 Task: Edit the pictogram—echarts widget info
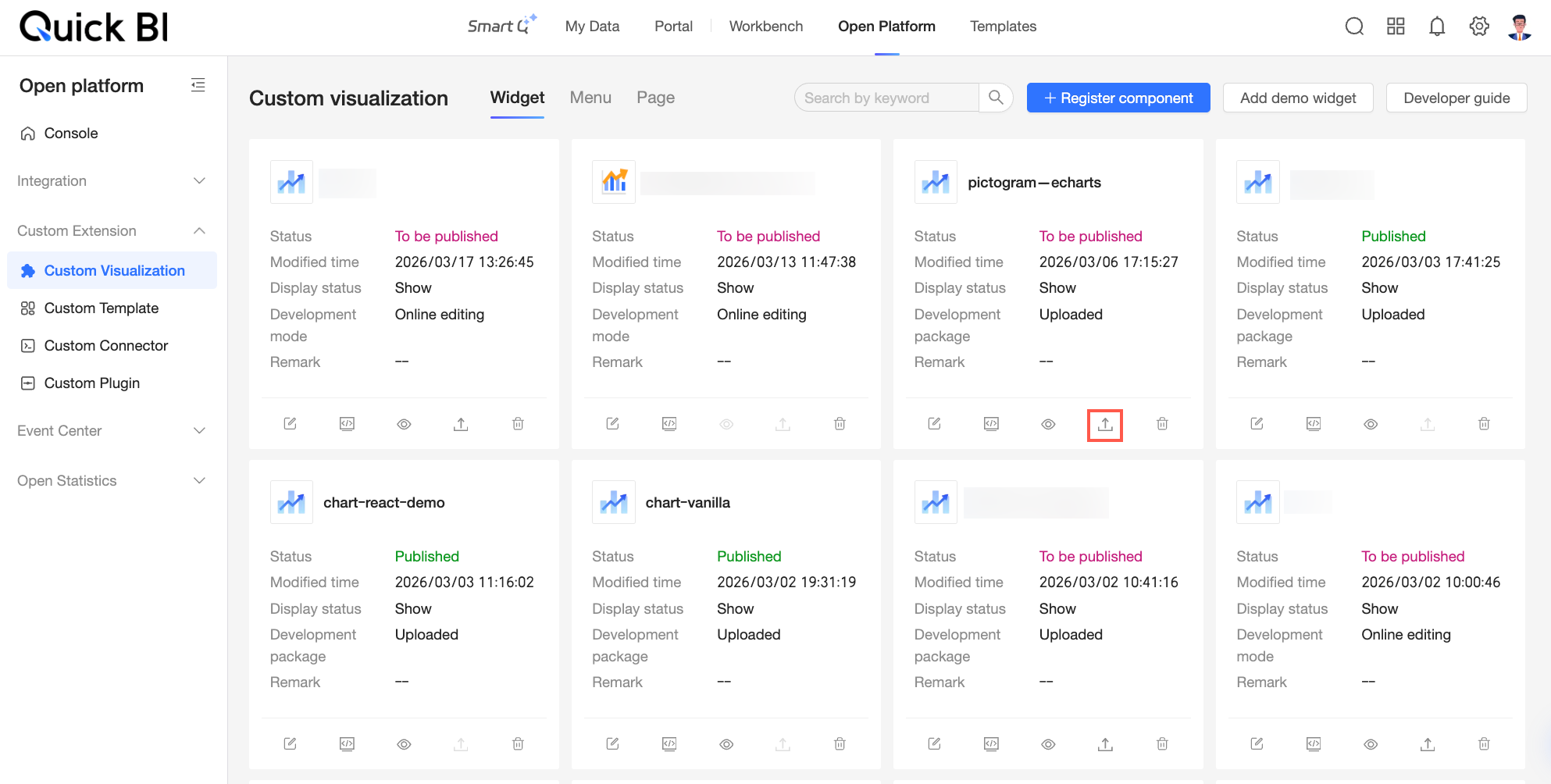coord(934,424)
